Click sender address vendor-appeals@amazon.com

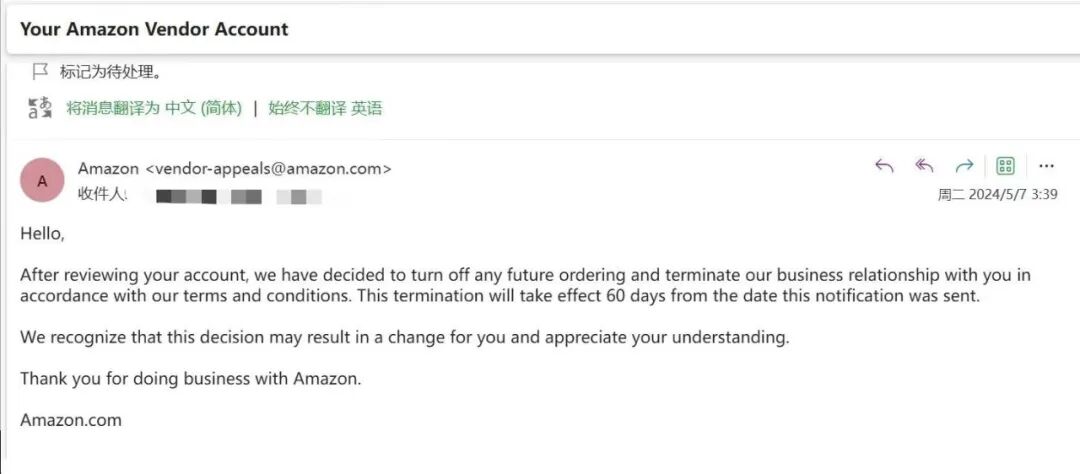click(268, 168)
